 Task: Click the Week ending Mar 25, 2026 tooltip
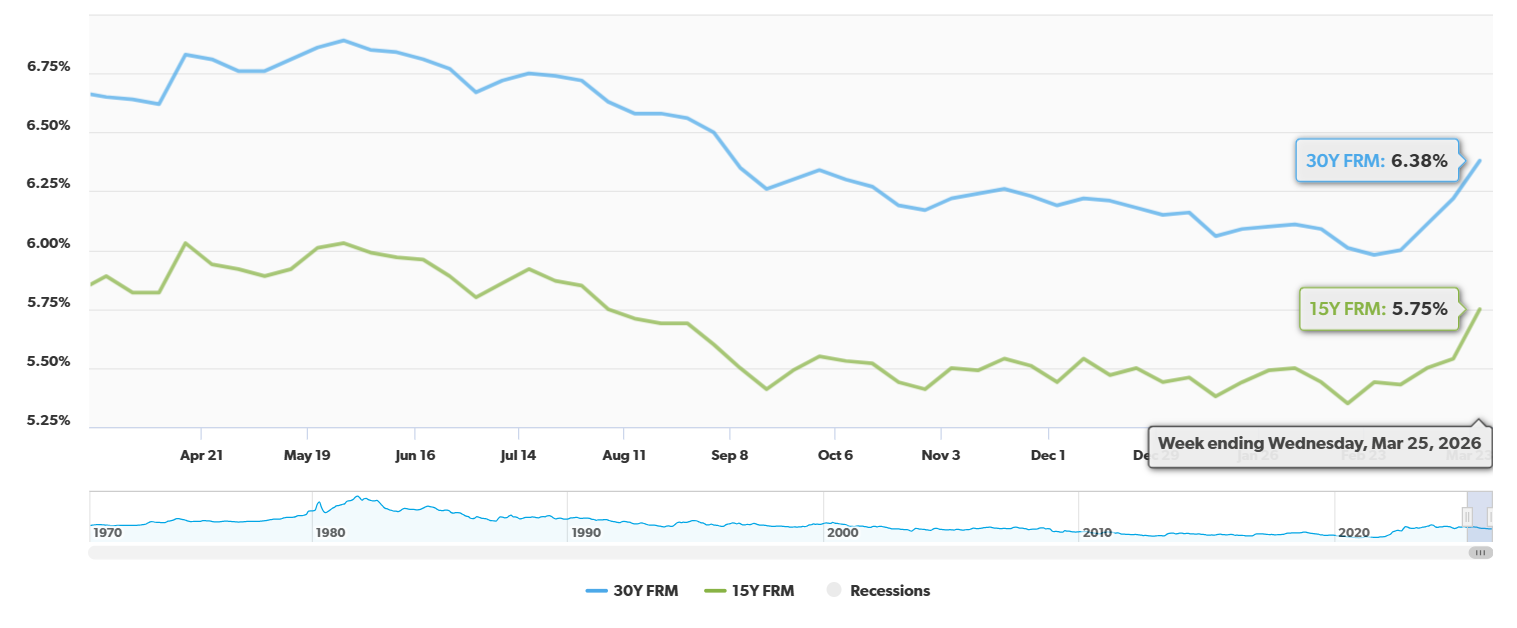(1318, 443)
